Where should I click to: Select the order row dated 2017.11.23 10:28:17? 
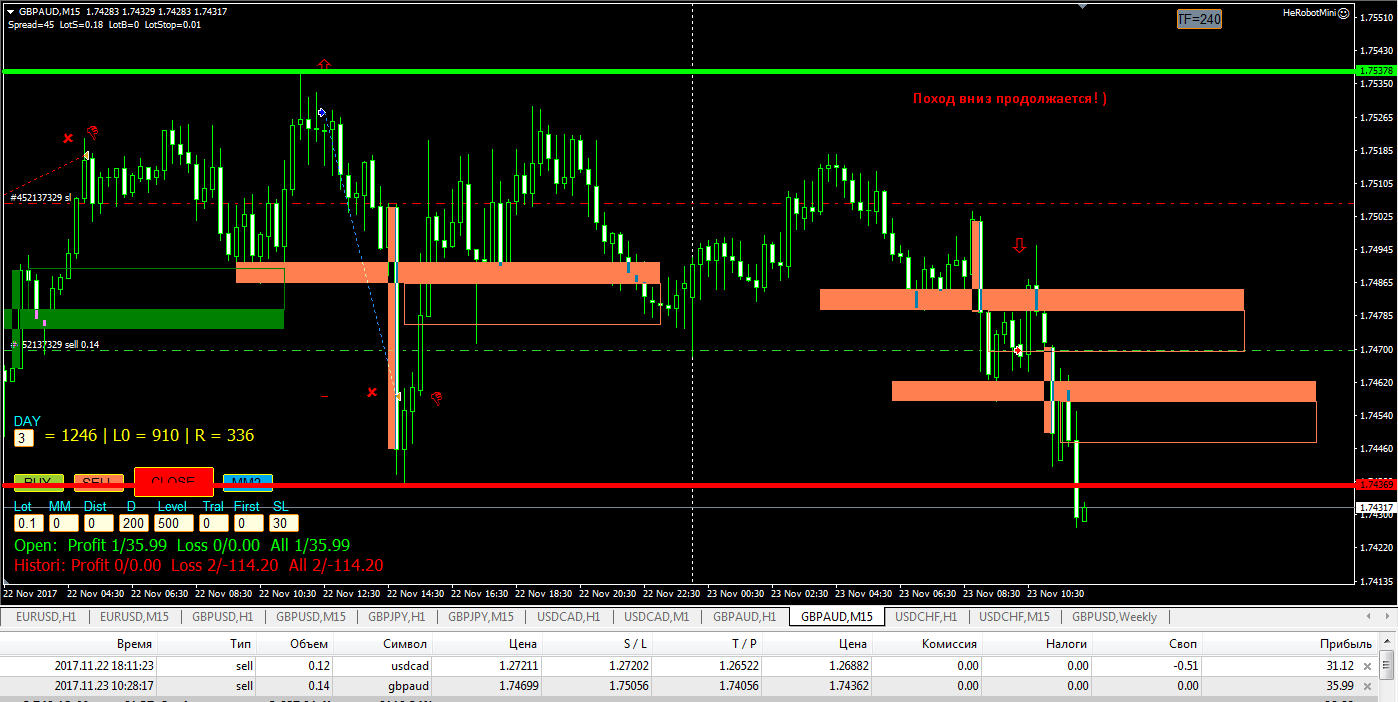690,686
